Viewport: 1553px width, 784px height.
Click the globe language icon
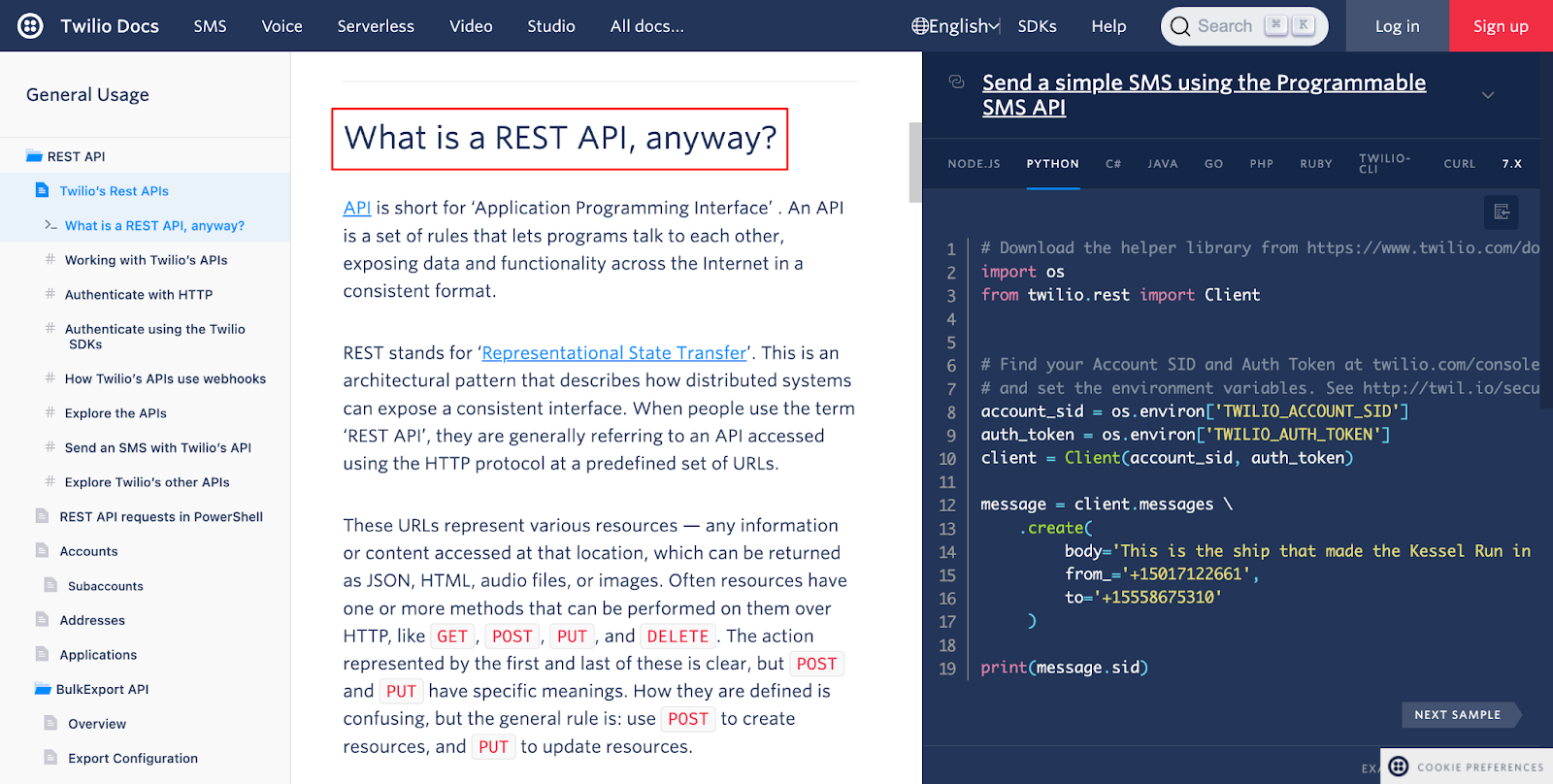[919, 26]
